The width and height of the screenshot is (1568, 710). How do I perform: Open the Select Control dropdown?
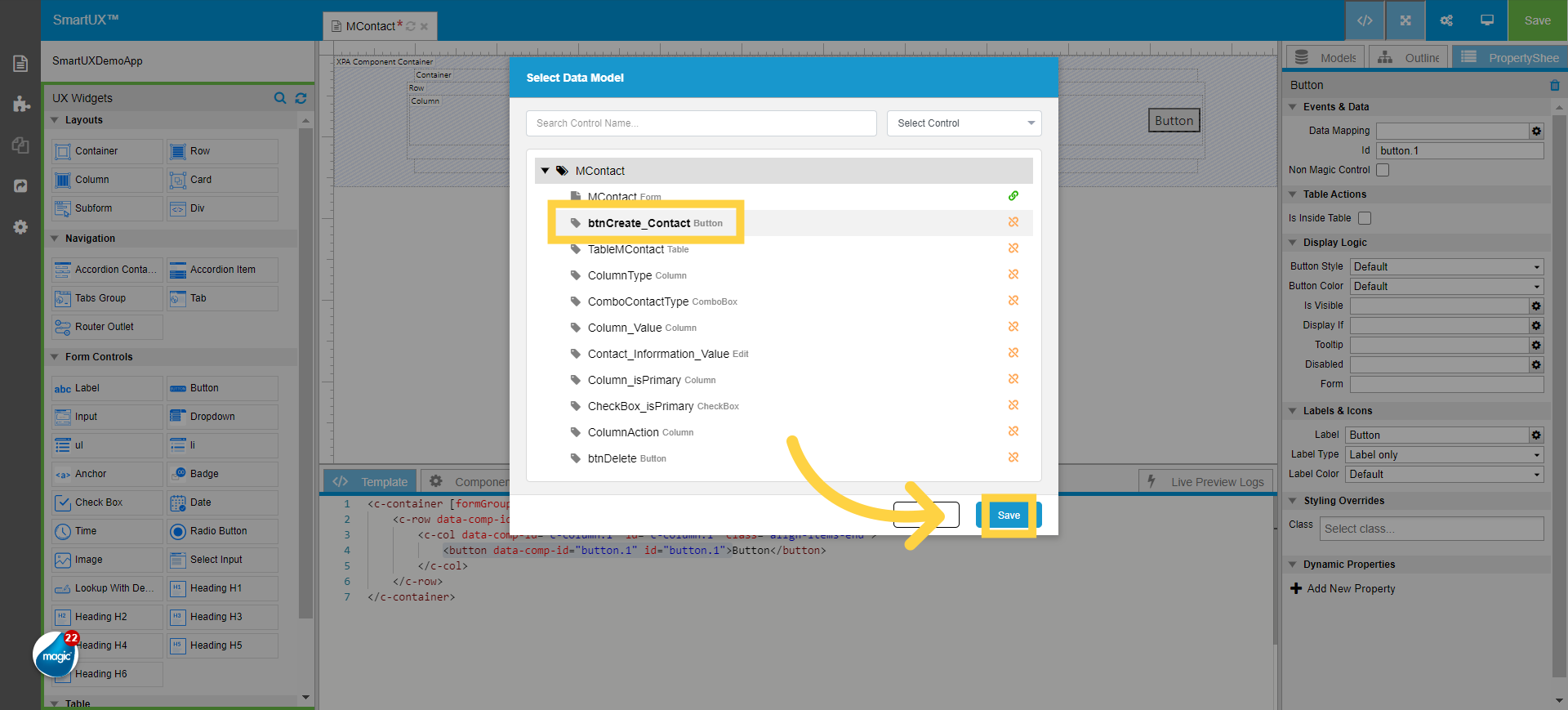click(x=964, y=123)
